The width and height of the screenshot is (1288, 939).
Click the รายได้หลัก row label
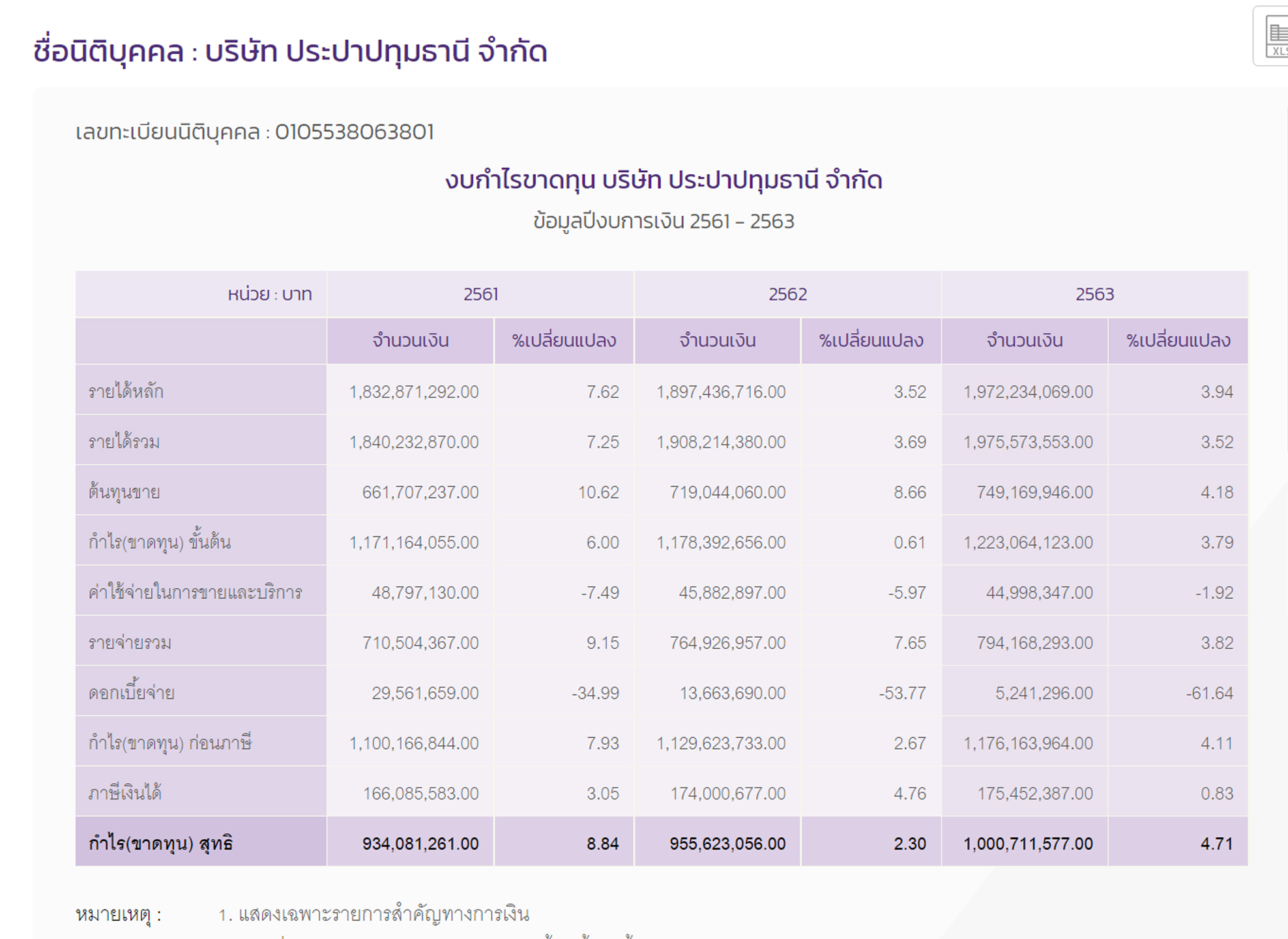[x=126, y=392]
